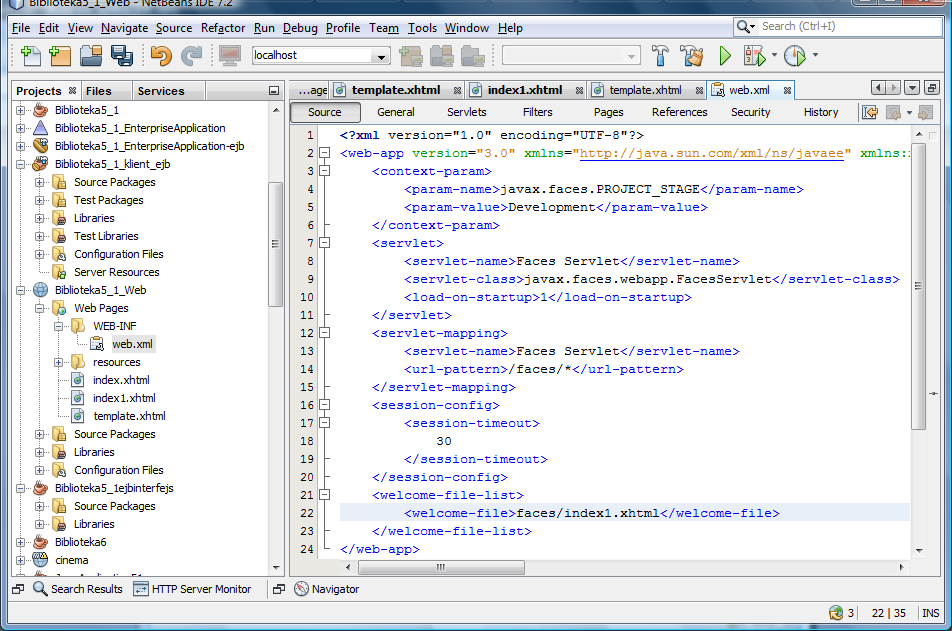Click the Search Results magnifier icon
952x631 pixels.
[40, 588]
